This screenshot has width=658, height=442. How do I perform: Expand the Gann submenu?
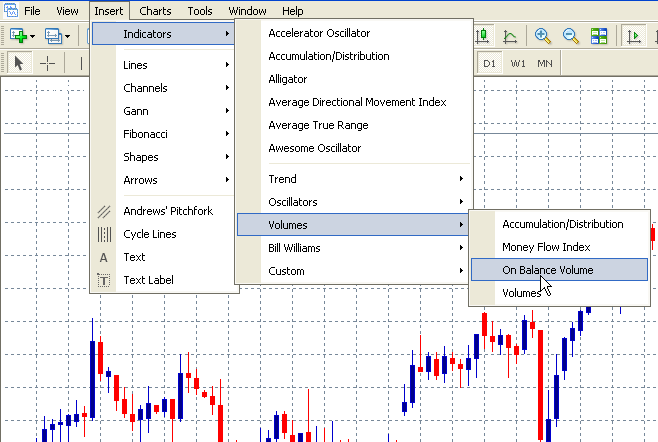pyautogui.click(x=163, y=111)
